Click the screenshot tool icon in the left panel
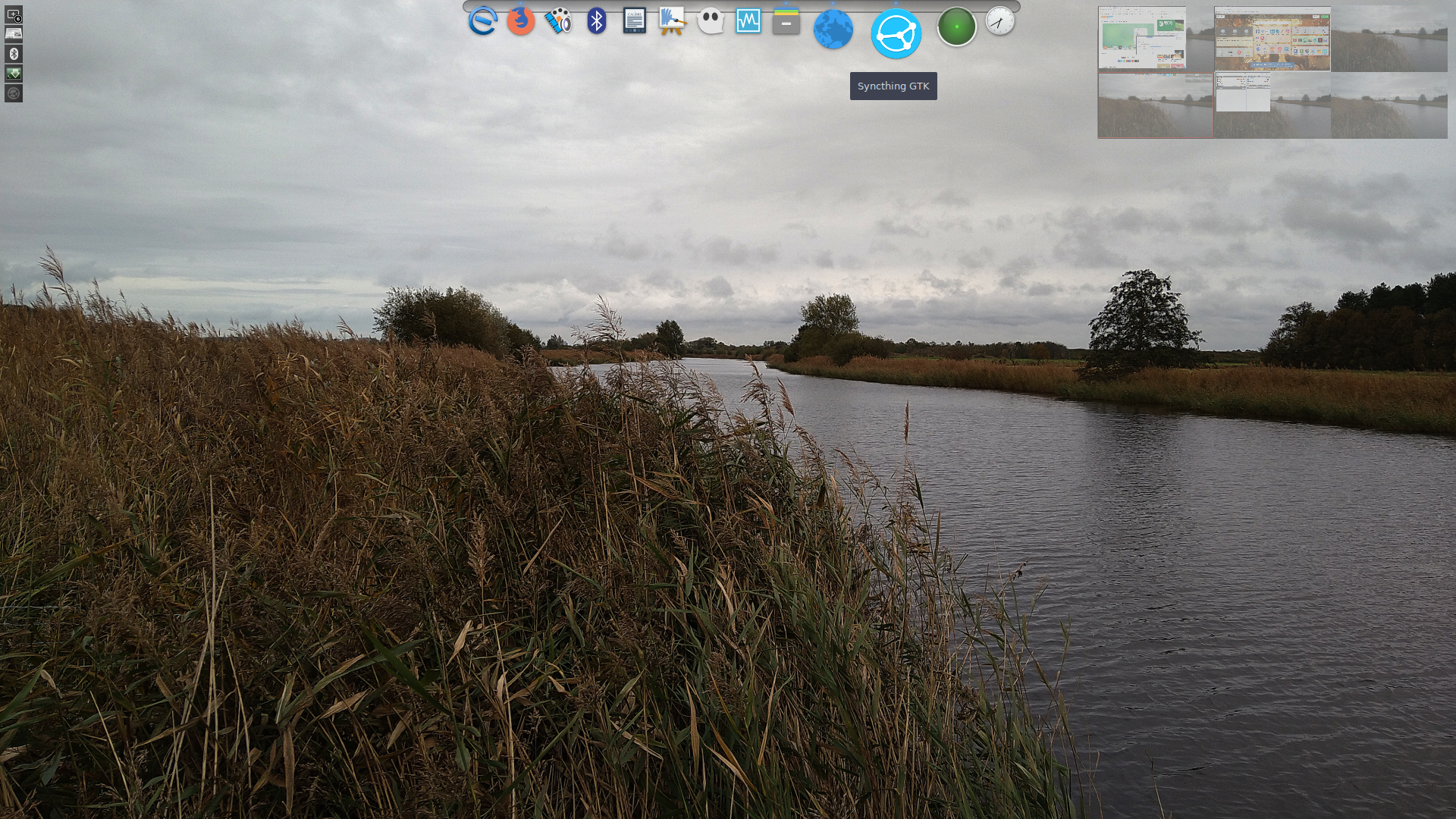 click(13, 16)
